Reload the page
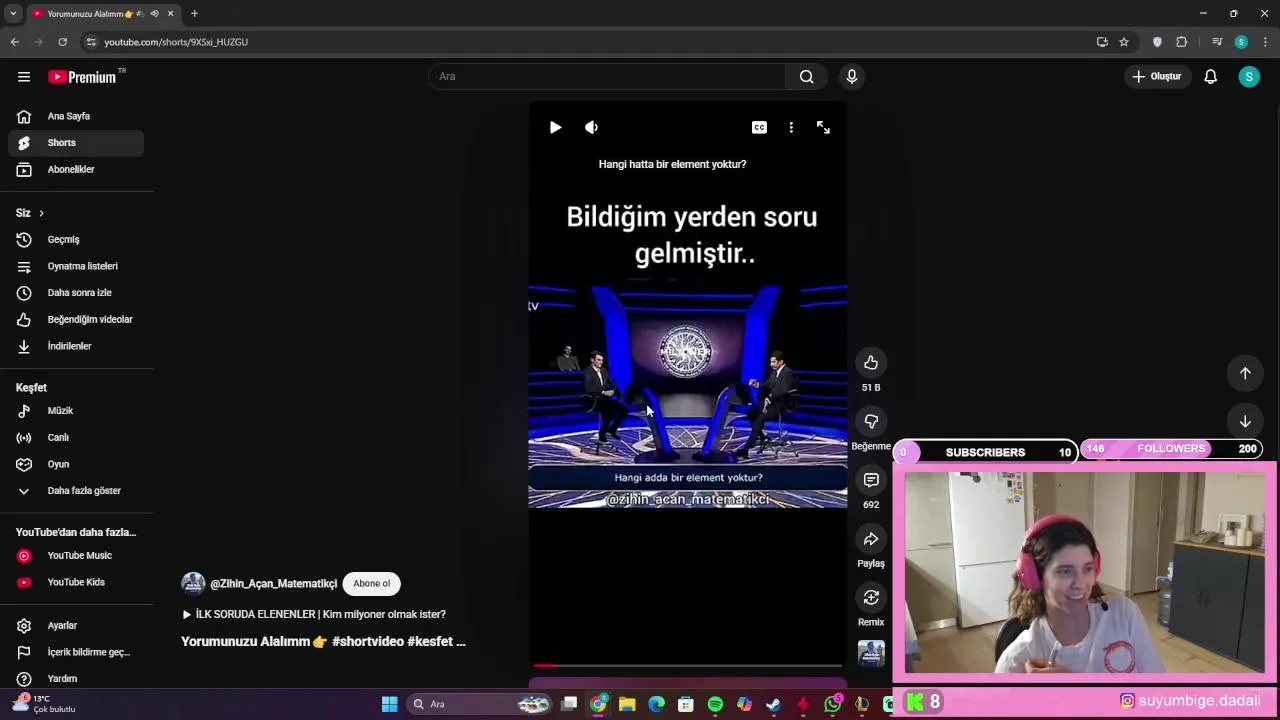This screenshot has width=1280, height=720. 62,42
